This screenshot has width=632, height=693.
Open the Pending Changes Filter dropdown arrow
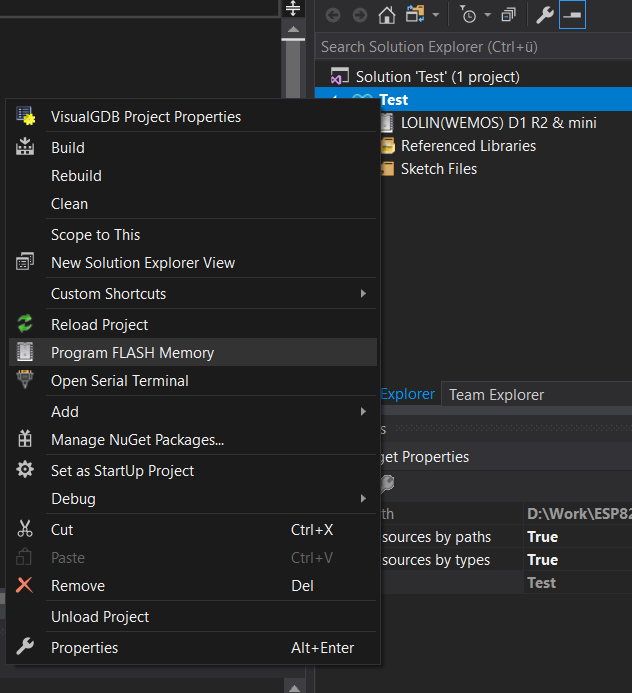click(488, 15)
